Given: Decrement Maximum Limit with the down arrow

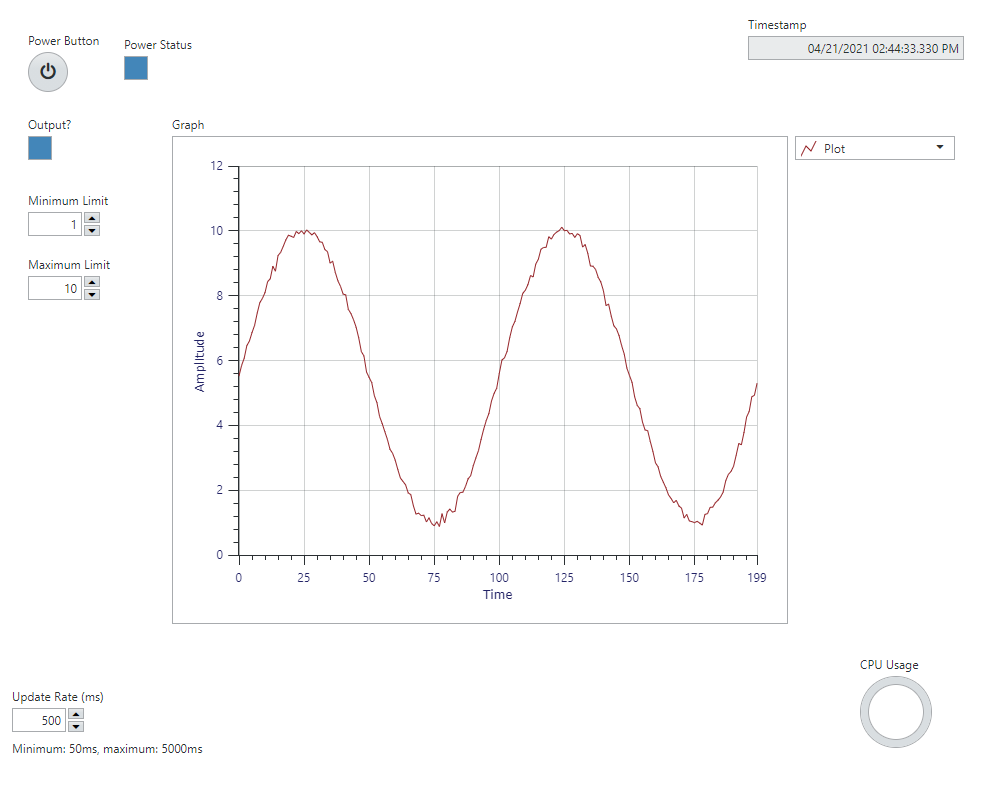Looking at the screenshot, I should [91, 293].
